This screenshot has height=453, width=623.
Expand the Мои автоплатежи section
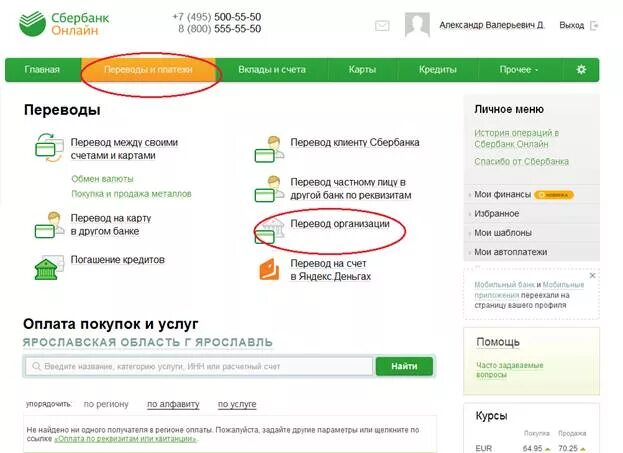(x=510, y=252)
